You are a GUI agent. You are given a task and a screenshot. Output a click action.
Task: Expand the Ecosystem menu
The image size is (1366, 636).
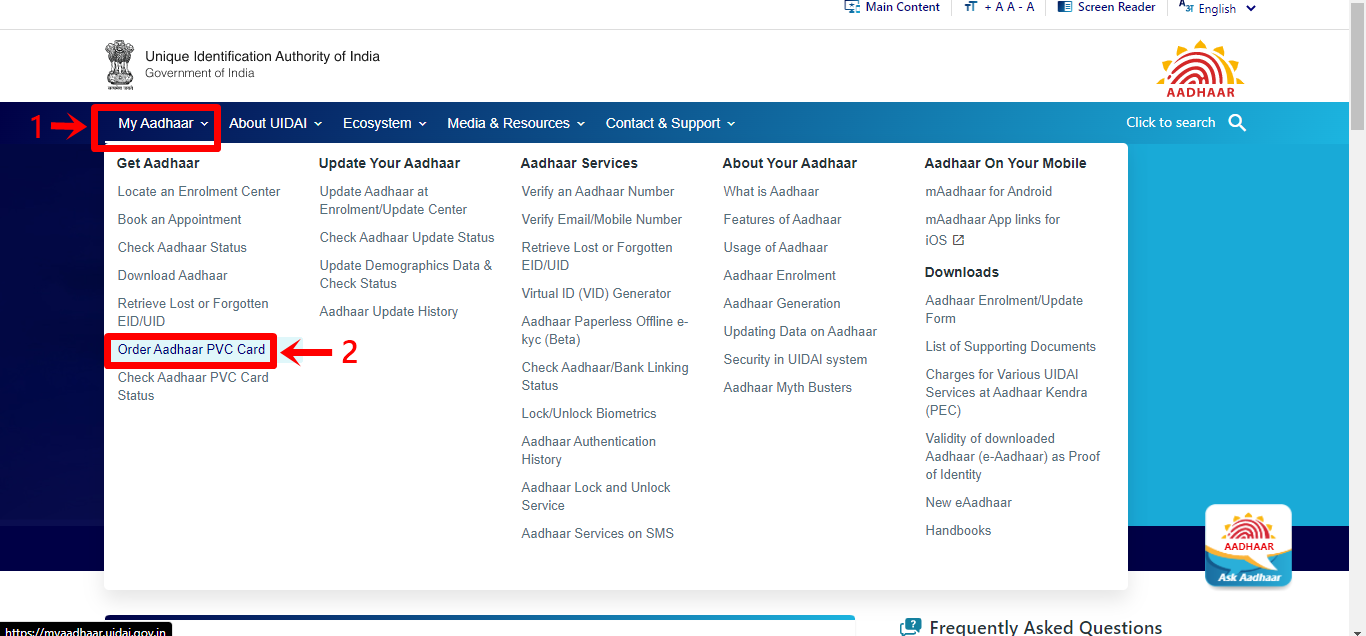tap(384, 123)
